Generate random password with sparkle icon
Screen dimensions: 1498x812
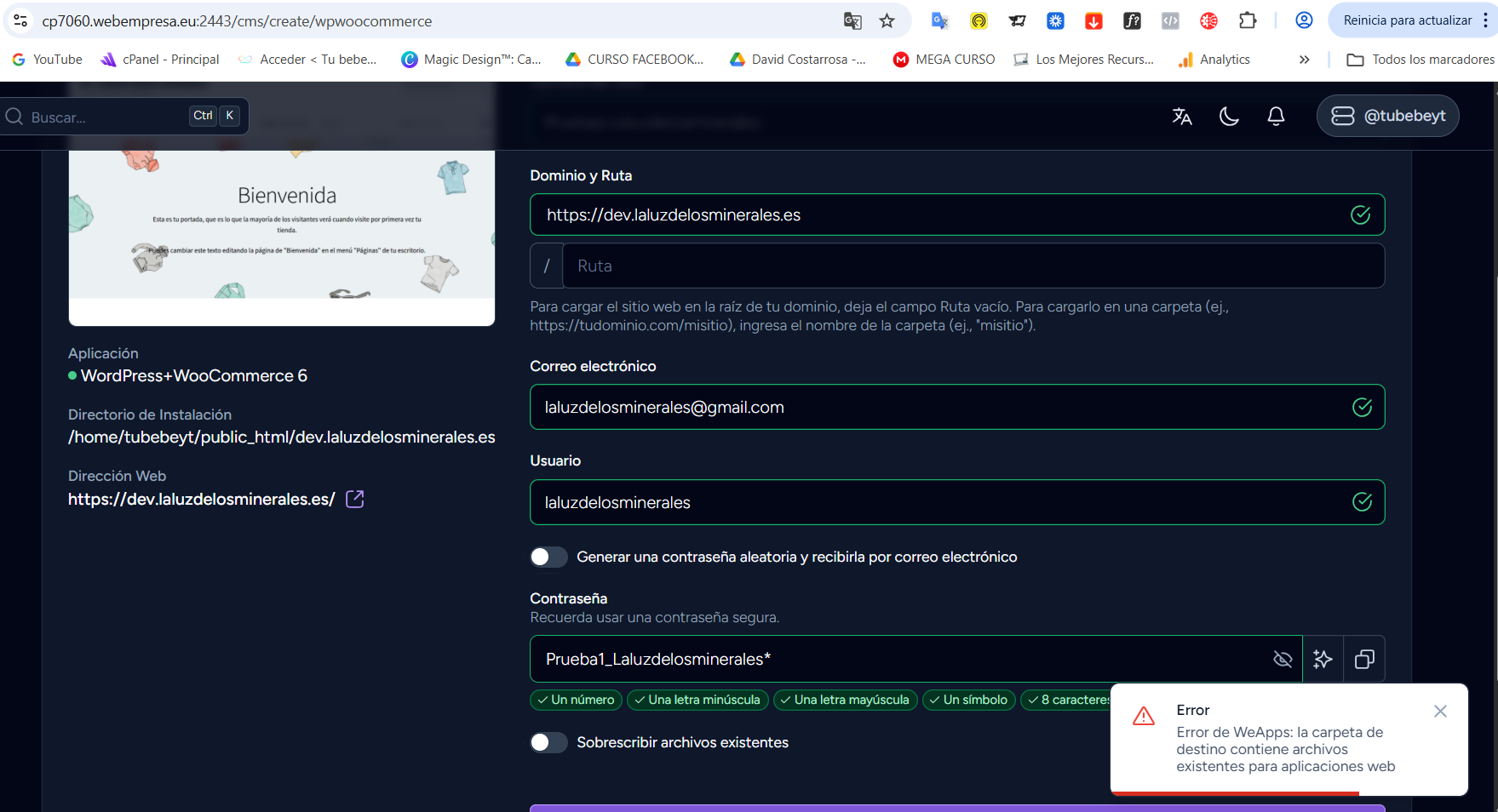(x=1323, y=659)
